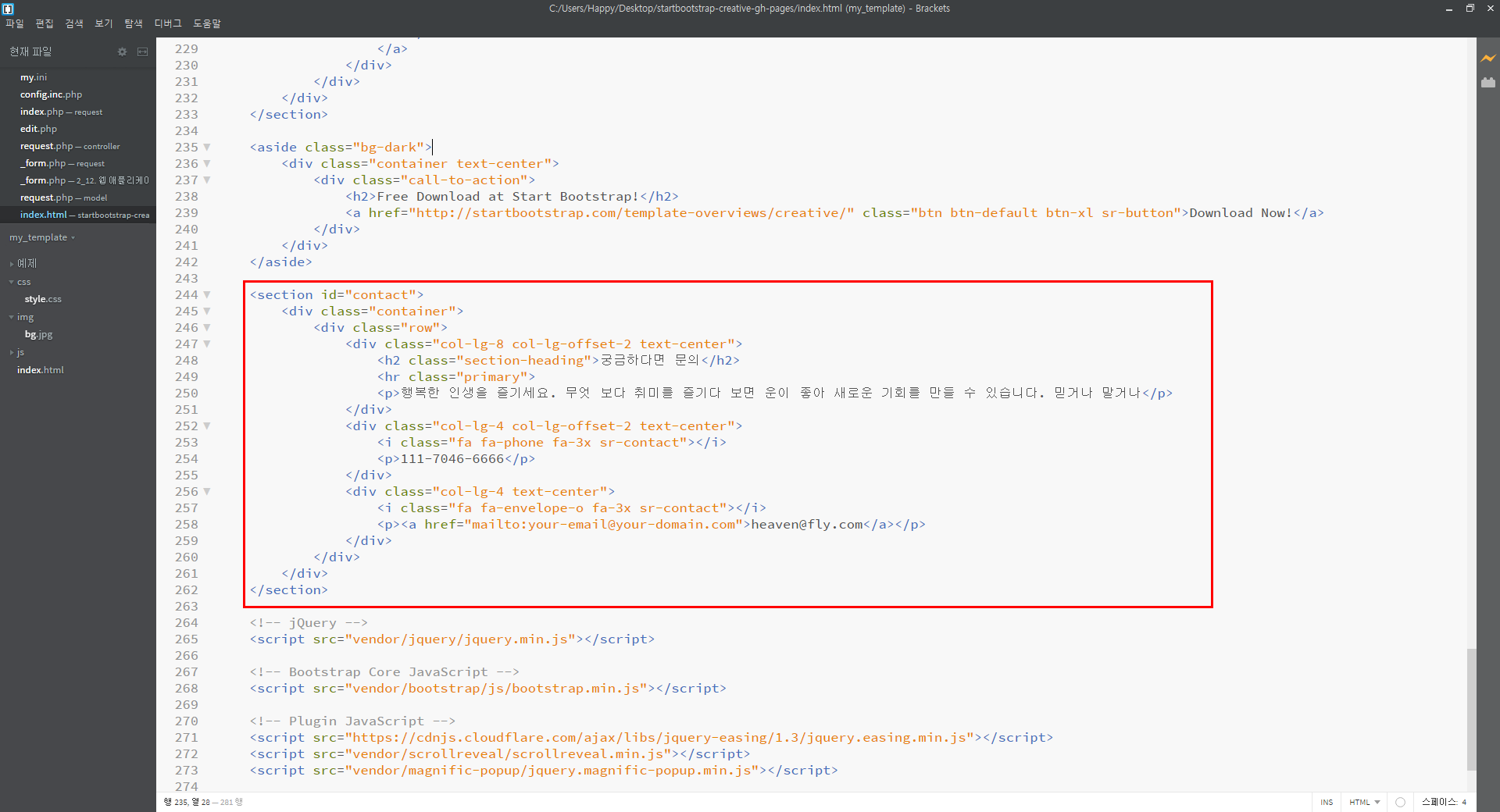Click the magnific-popup script line 273
The image size is (1500, 812).
pyautogui.click(x=544, y=771)
